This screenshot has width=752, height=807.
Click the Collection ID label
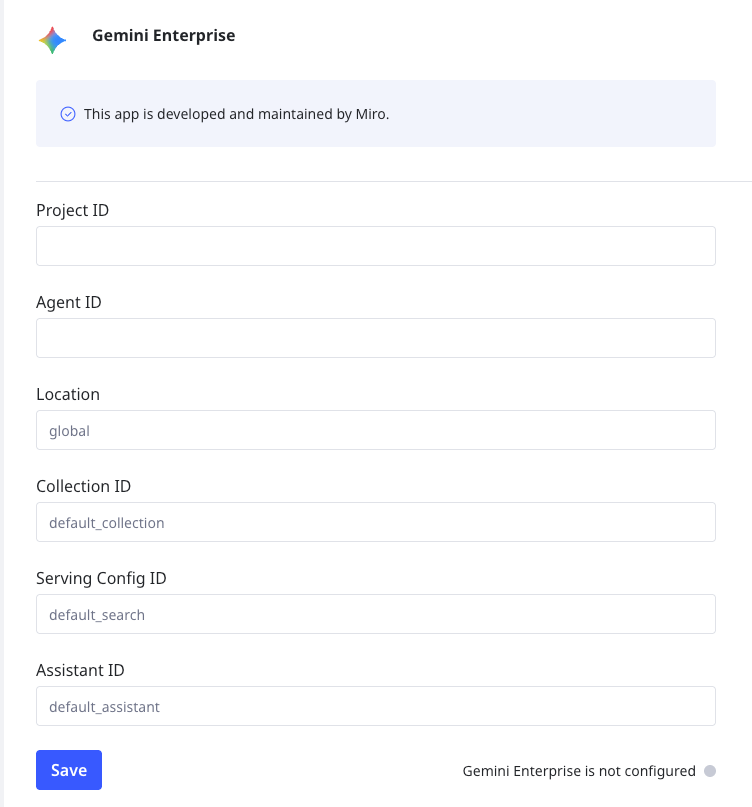pyautogui.click(x=83, y=486)
